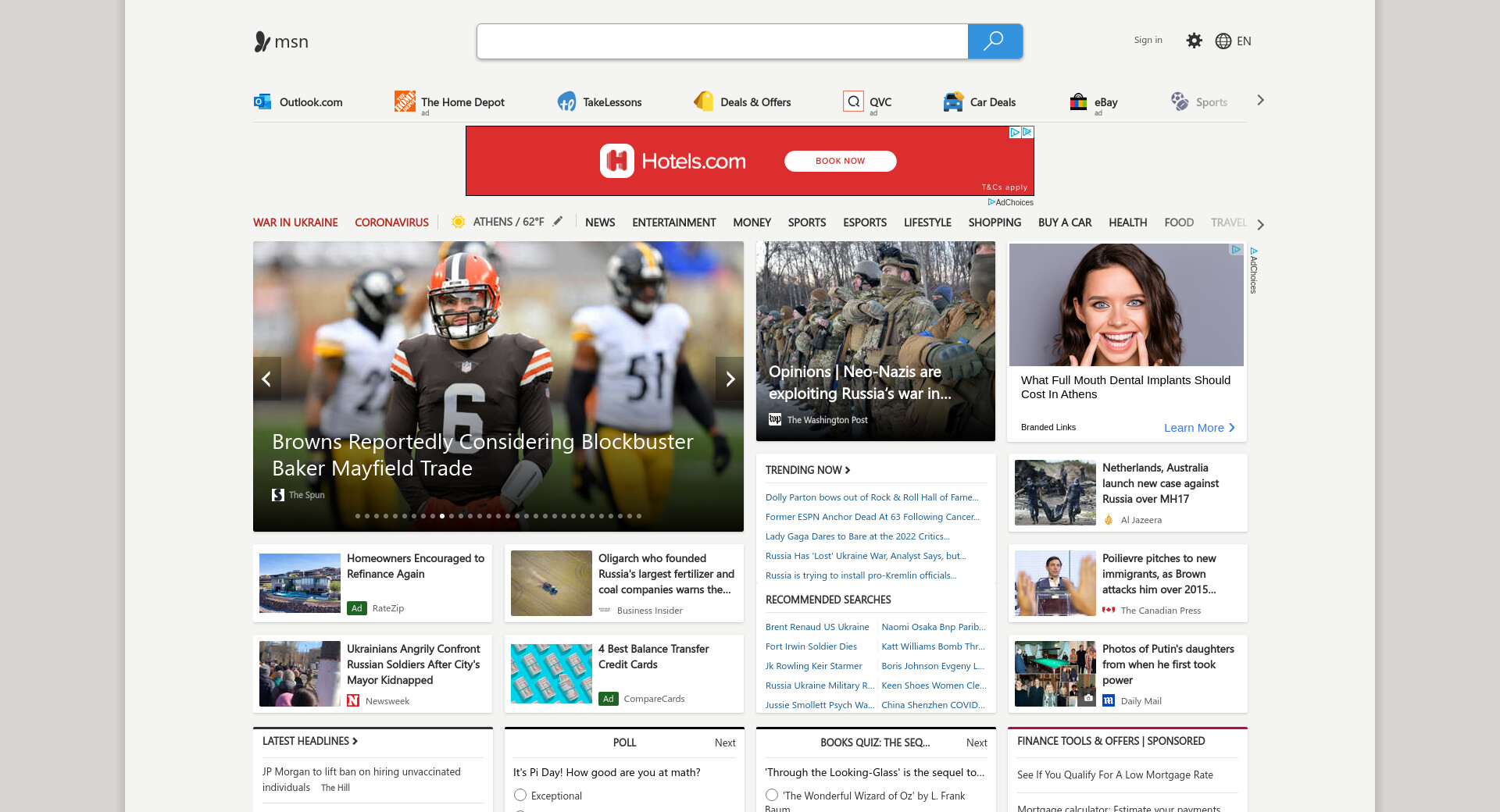Expand more news categories with right chevron
This screenshot has height=812, width=1500.
tap(1260, 225)
